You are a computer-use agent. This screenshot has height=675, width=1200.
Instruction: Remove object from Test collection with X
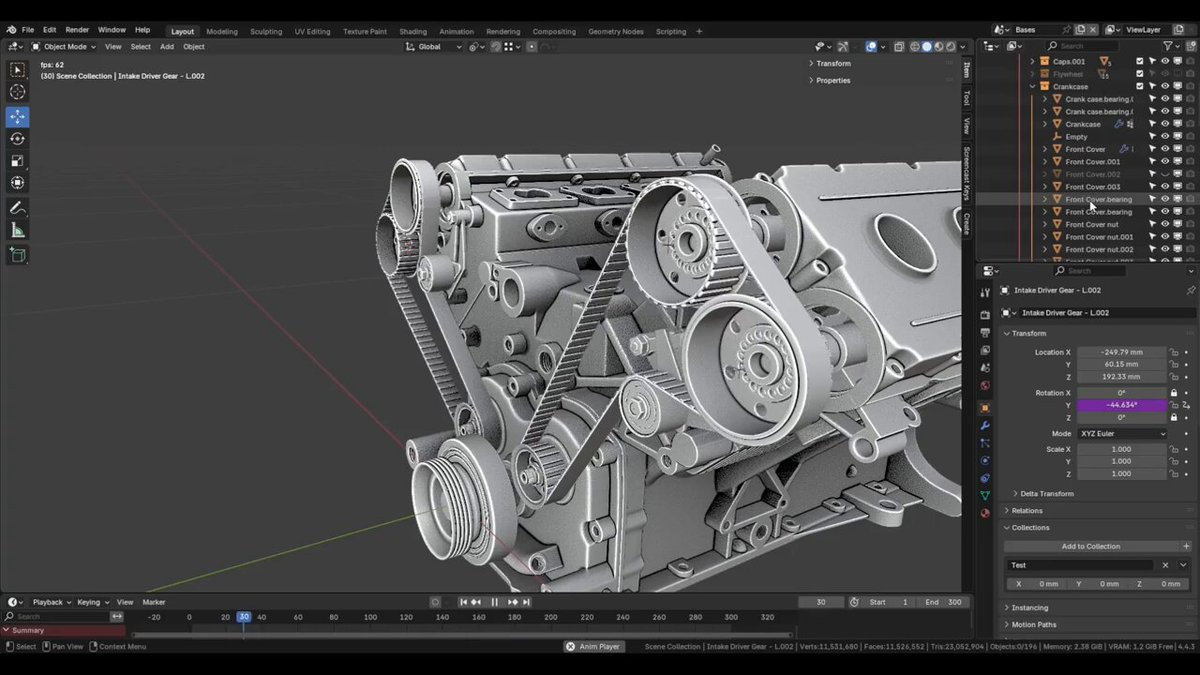click(x=1165, y=565)
